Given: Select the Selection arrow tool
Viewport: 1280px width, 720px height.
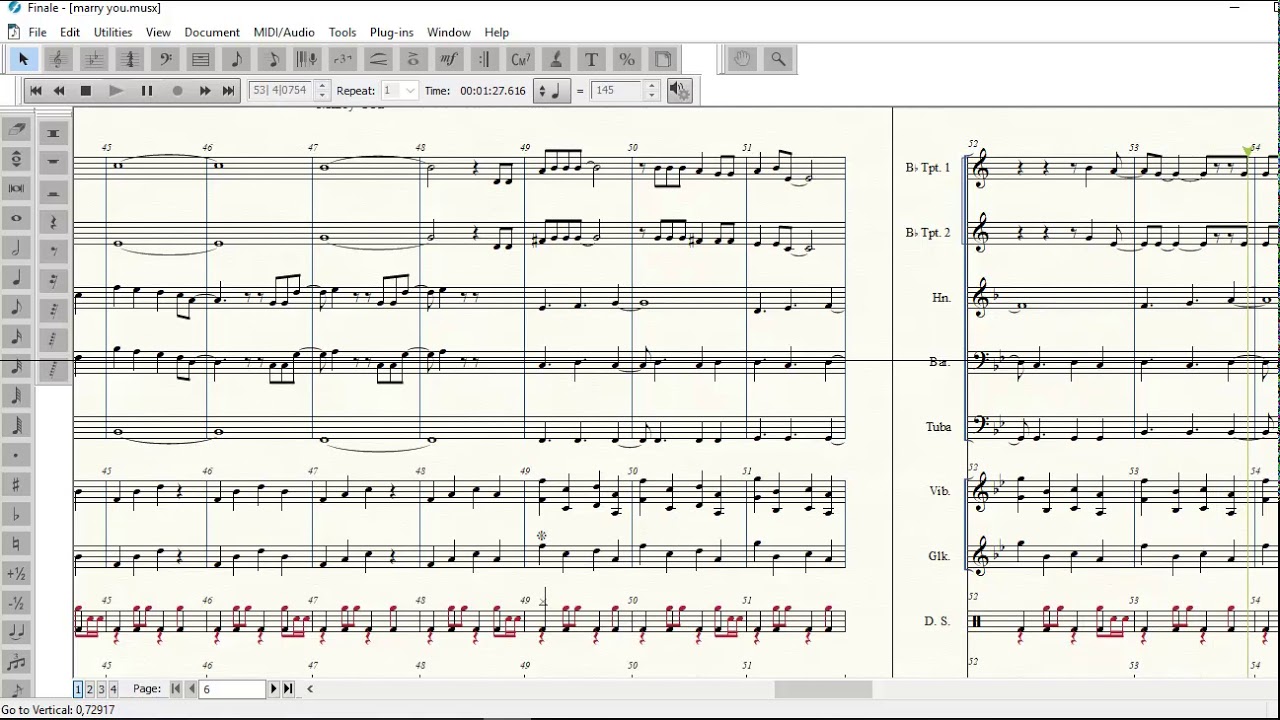Looking at the screenshot, I should (x=23, y=59).
